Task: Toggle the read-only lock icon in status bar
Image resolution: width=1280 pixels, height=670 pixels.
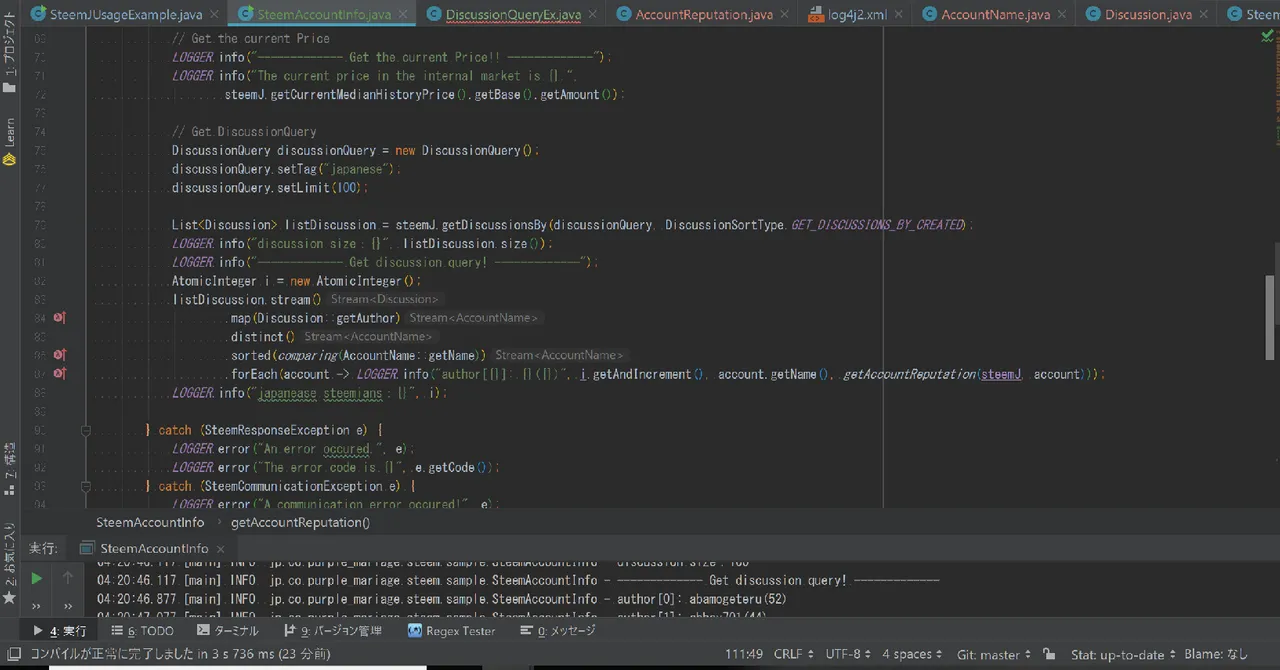Action: pyautogui.click(x=1049, y=654)
